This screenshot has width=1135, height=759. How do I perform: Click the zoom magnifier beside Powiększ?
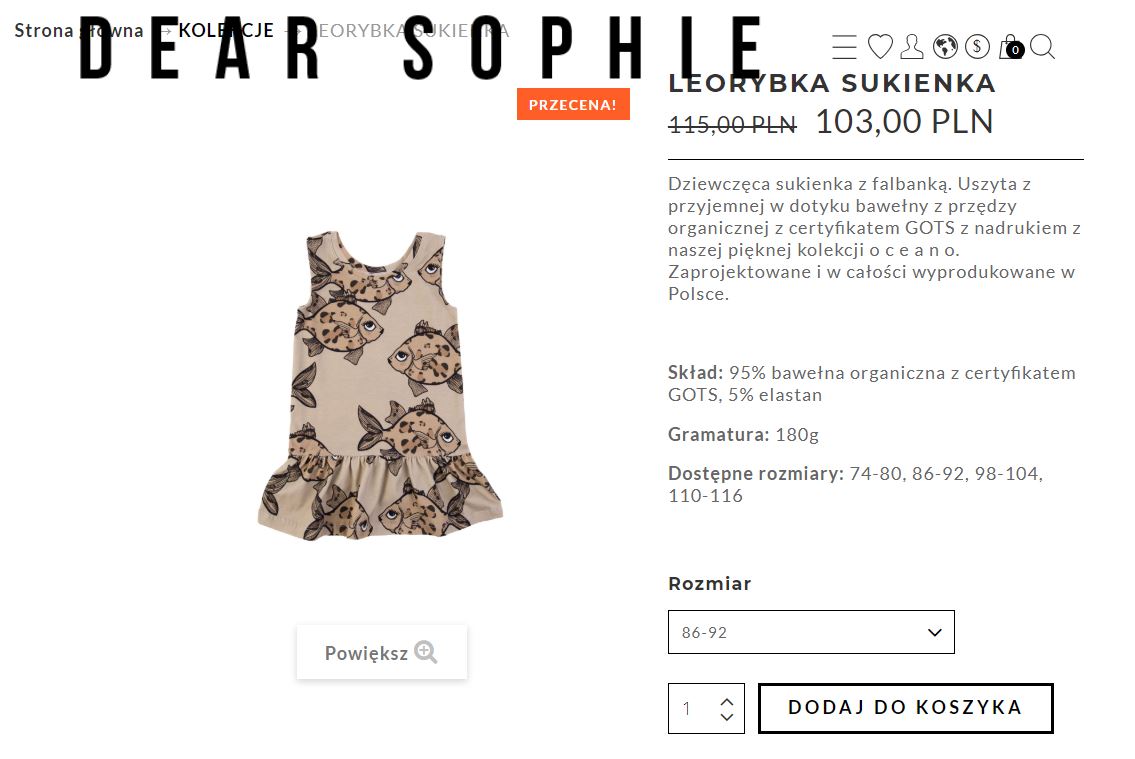tap(426, 652)
